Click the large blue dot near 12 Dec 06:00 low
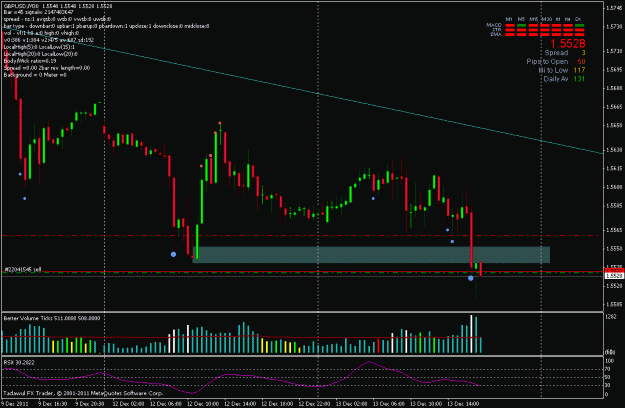 pyautogui.click(x=173, y=254)
